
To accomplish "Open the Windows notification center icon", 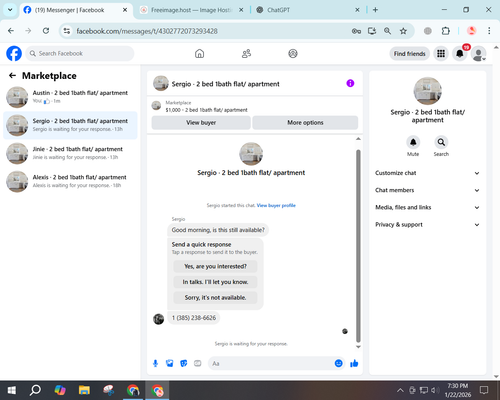I will click(484, 390).
